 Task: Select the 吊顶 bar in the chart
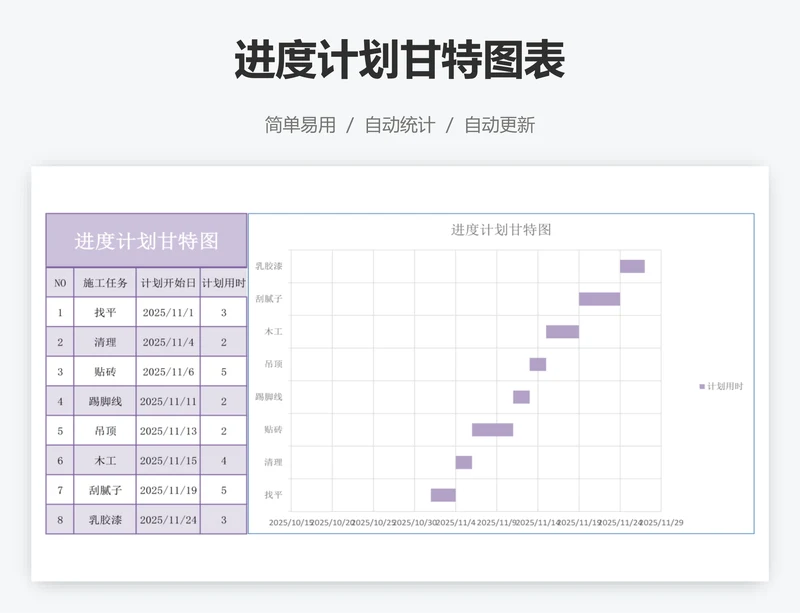pyautogui.click(x=536, y=363)
